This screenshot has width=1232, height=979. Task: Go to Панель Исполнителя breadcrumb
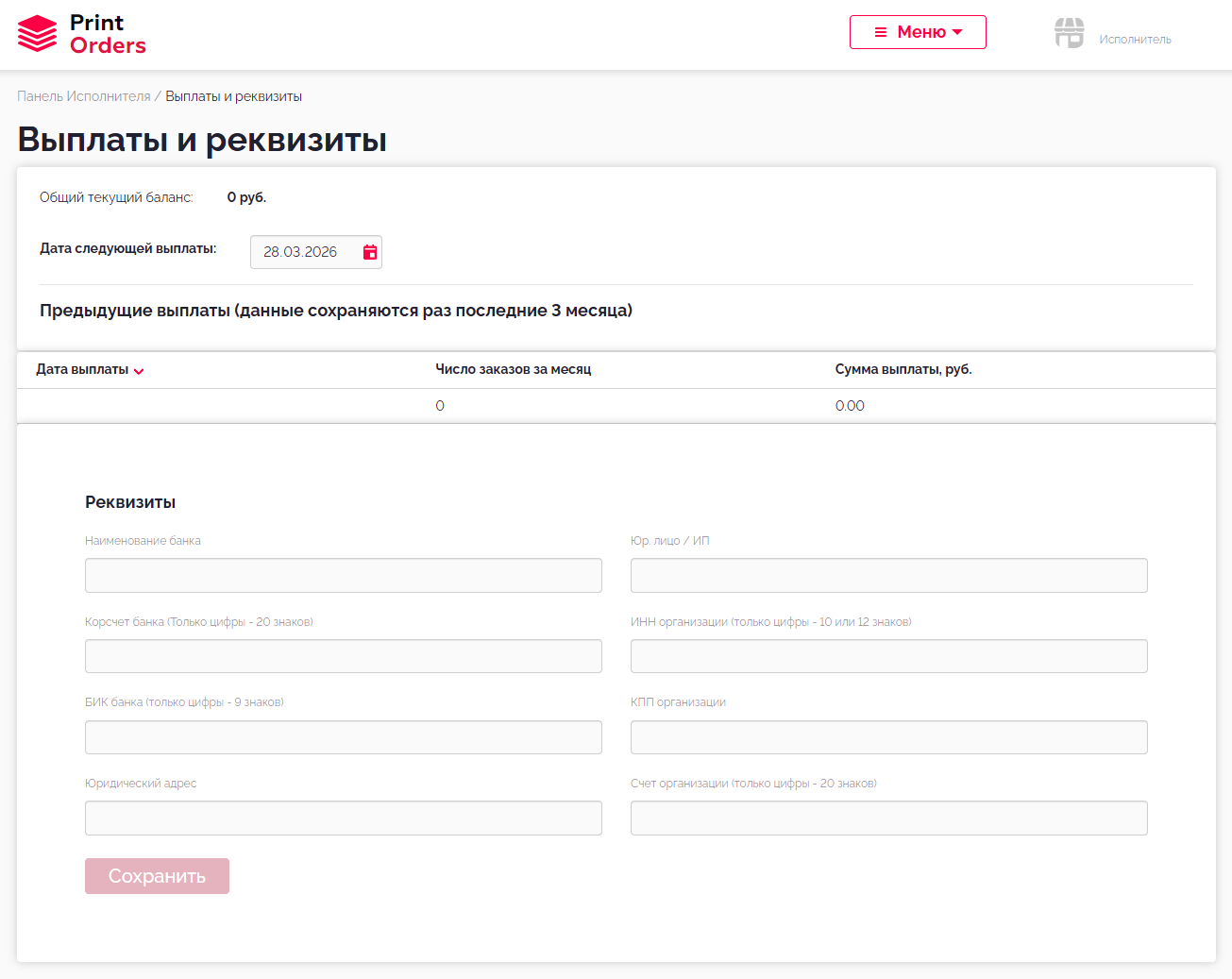[x=84, y=96]
